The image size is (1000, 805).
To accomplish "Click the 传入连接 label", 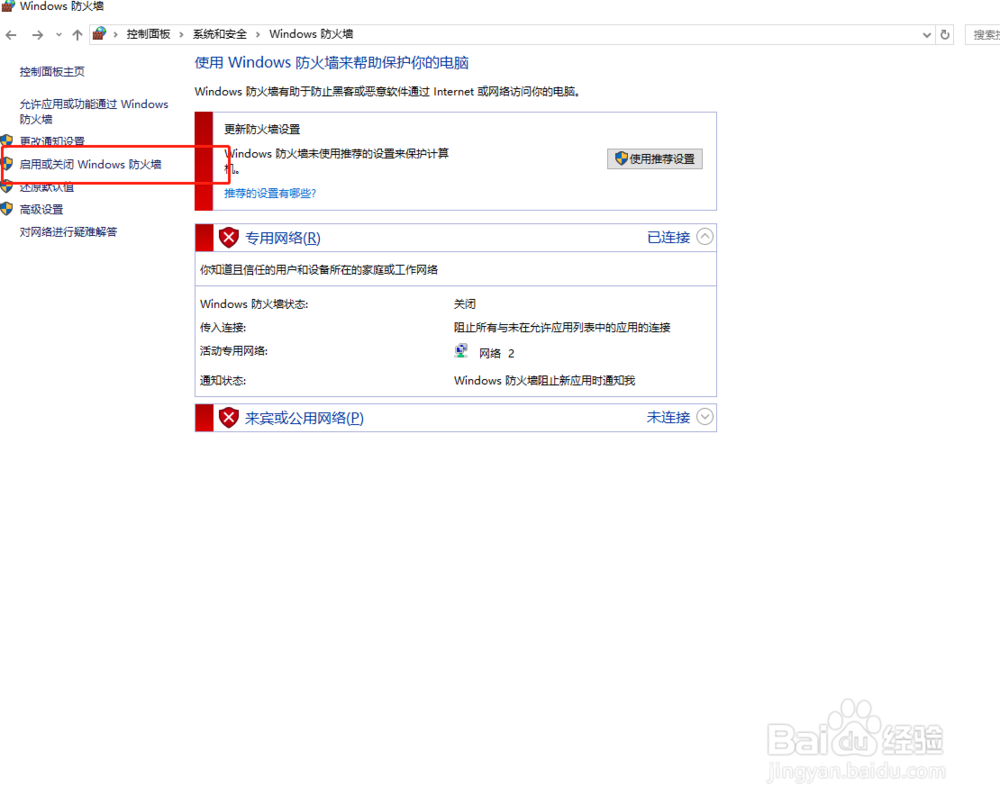I will tap(223, 327).
